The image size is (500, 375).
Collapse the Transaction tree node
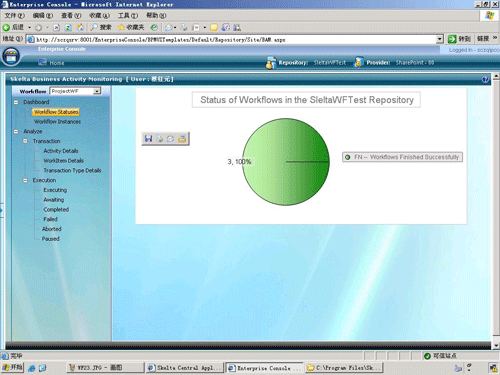[25, 141]
